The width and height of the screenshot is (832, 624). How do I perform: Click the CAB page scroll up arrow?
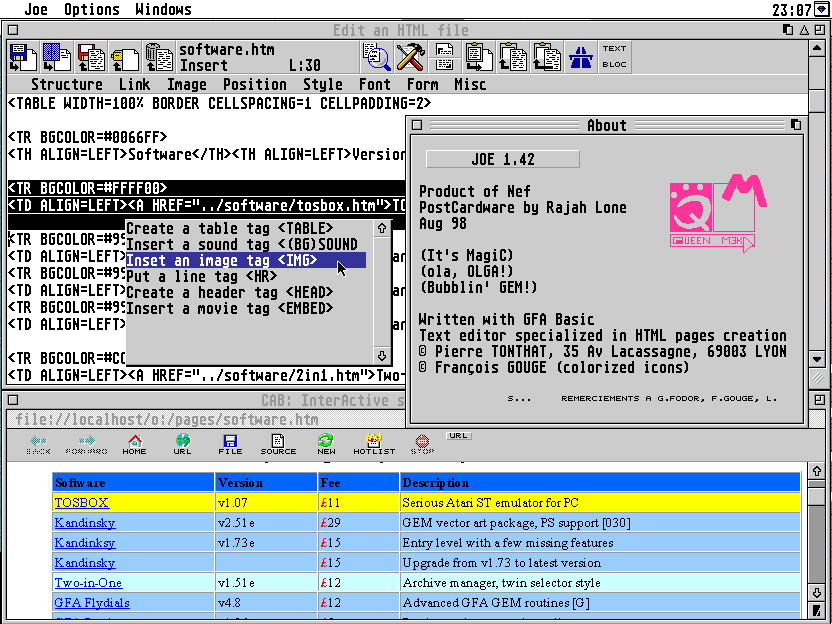coord(816,471)
